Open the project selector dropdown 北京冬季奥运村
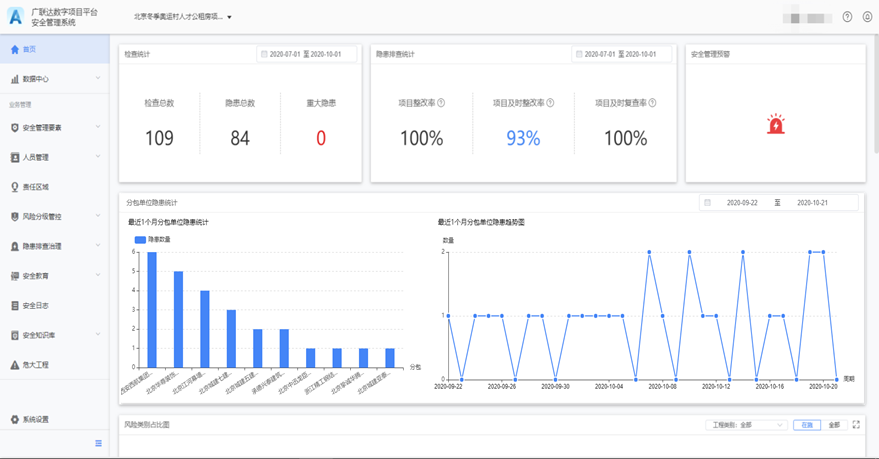 coord(183,17)
